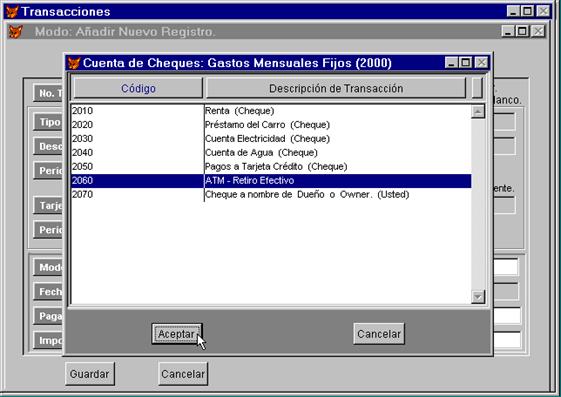Click Cancelar in the Cuenta de Cheques dialog

[379, 334]
